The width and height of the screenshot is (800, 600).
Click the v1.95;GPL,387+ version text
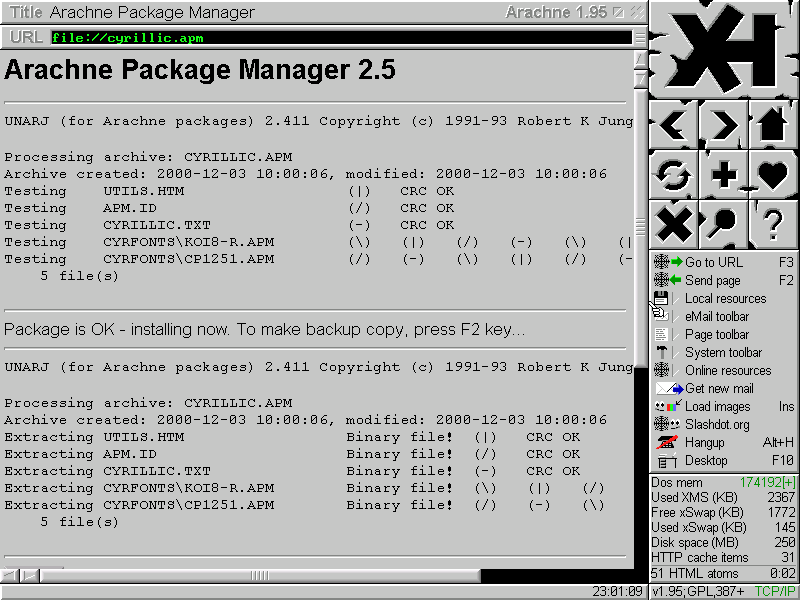pos(698,592)
